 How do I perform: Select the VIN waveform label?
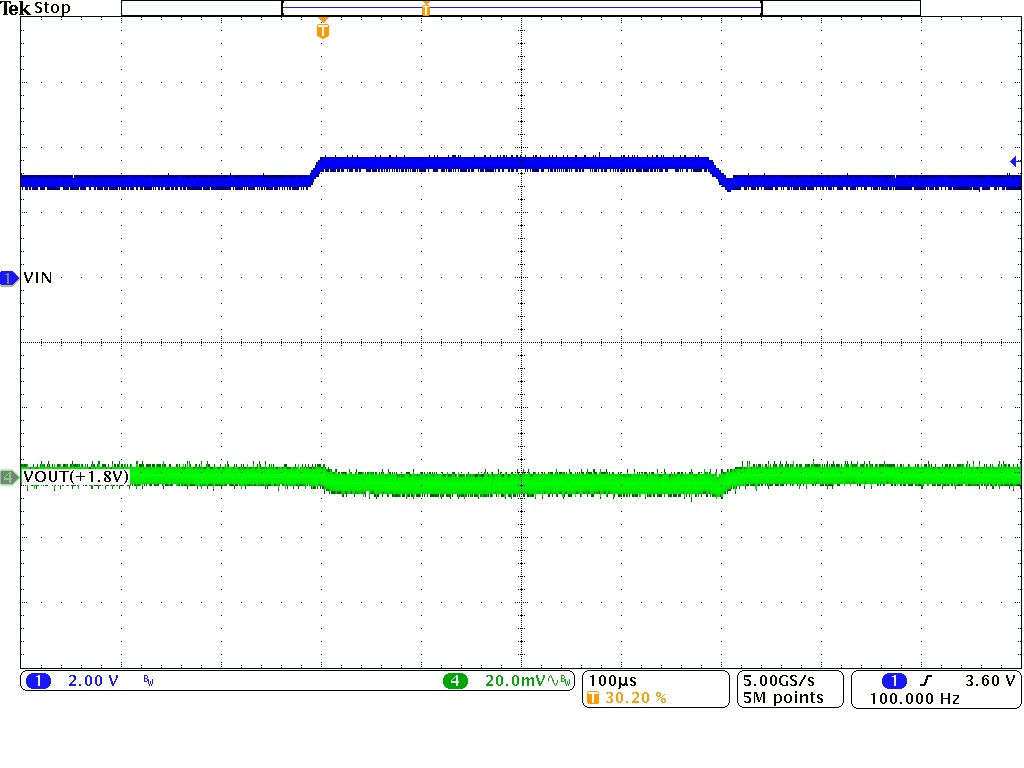click(x=38, y=278)
